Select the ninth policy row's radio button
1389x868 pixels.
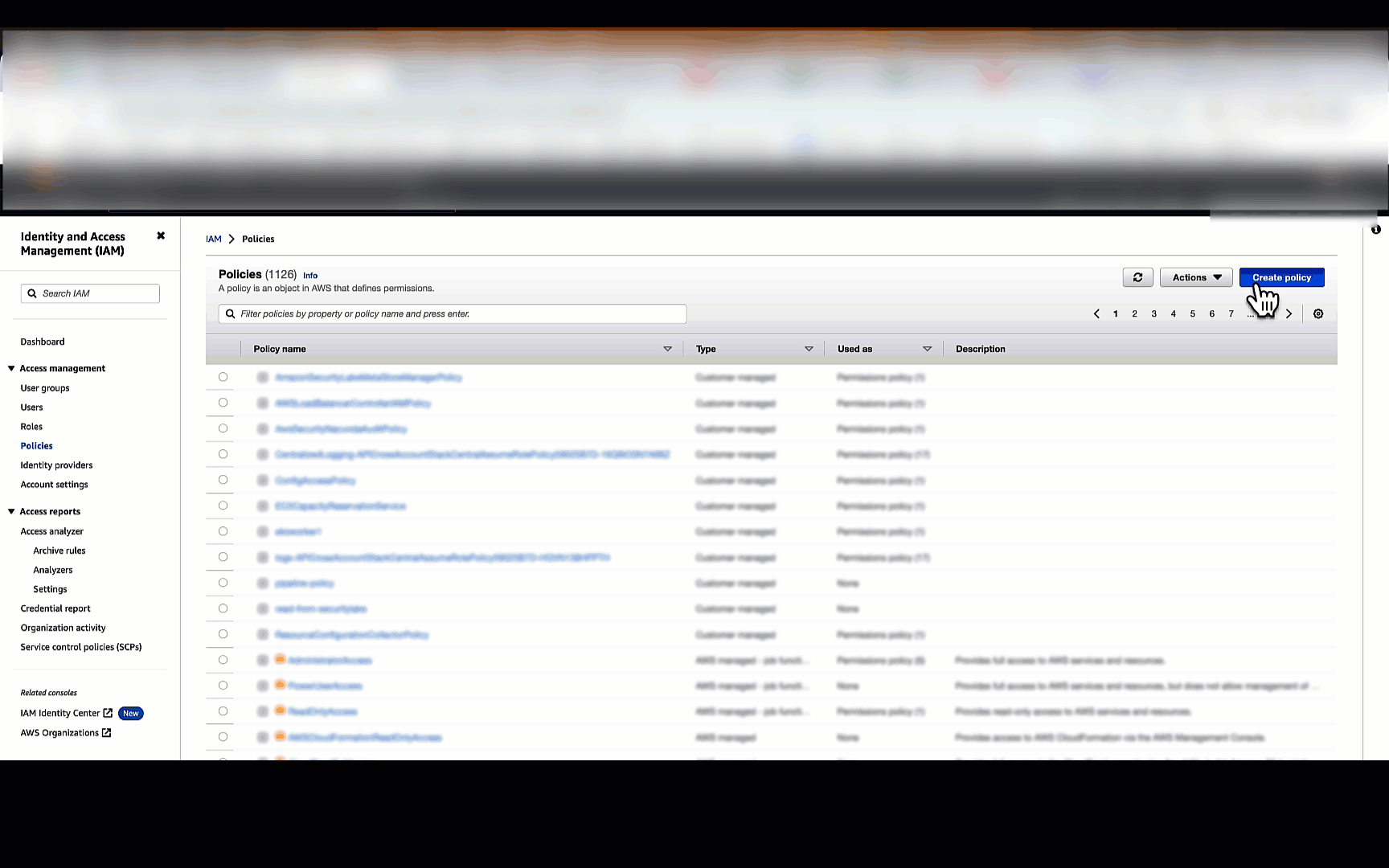(x=223, y=583)
